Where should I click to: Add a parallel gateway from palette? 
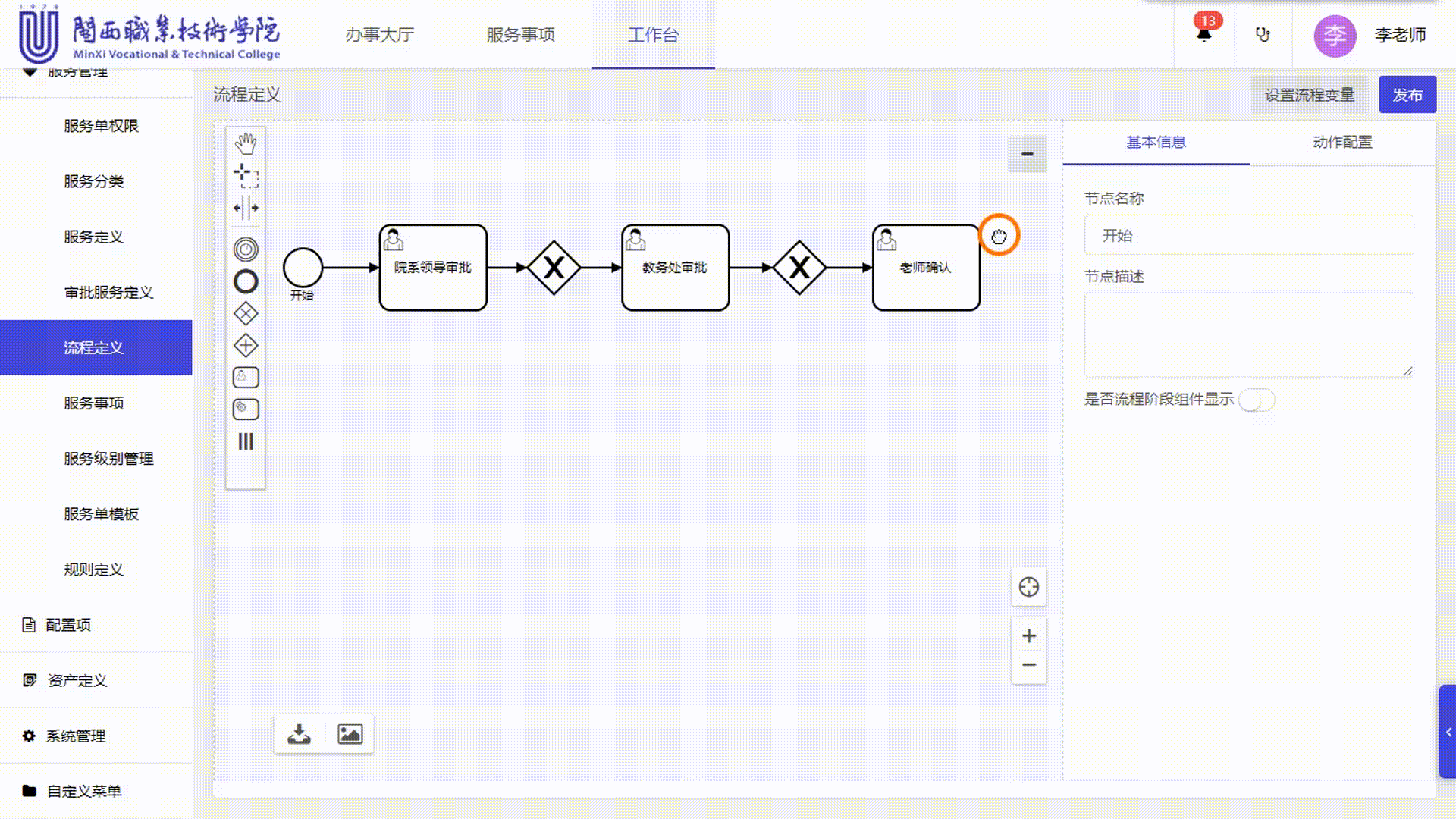[246, 346]
